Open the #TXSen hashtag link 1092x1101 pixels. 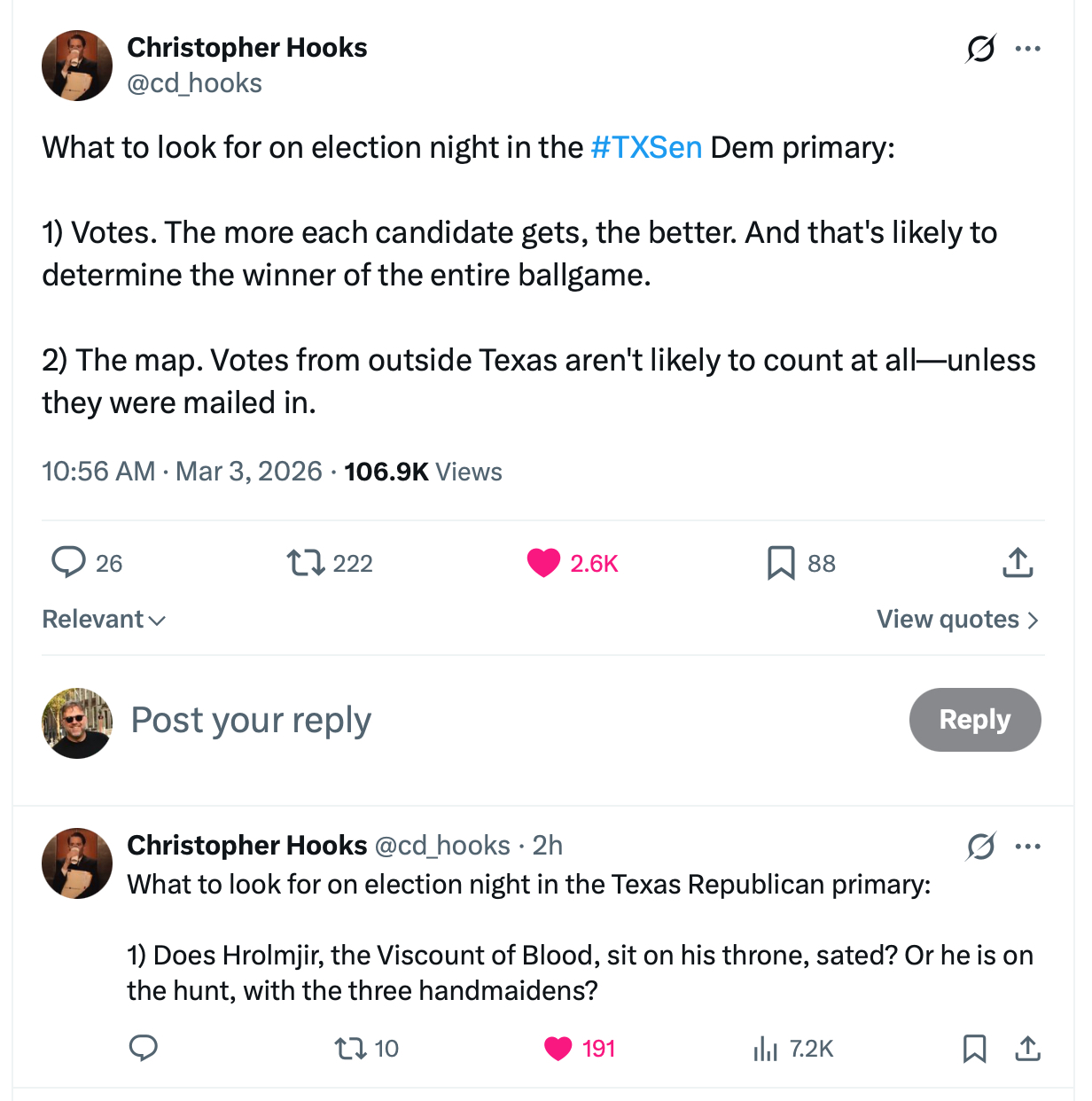[x=646, y=147]
